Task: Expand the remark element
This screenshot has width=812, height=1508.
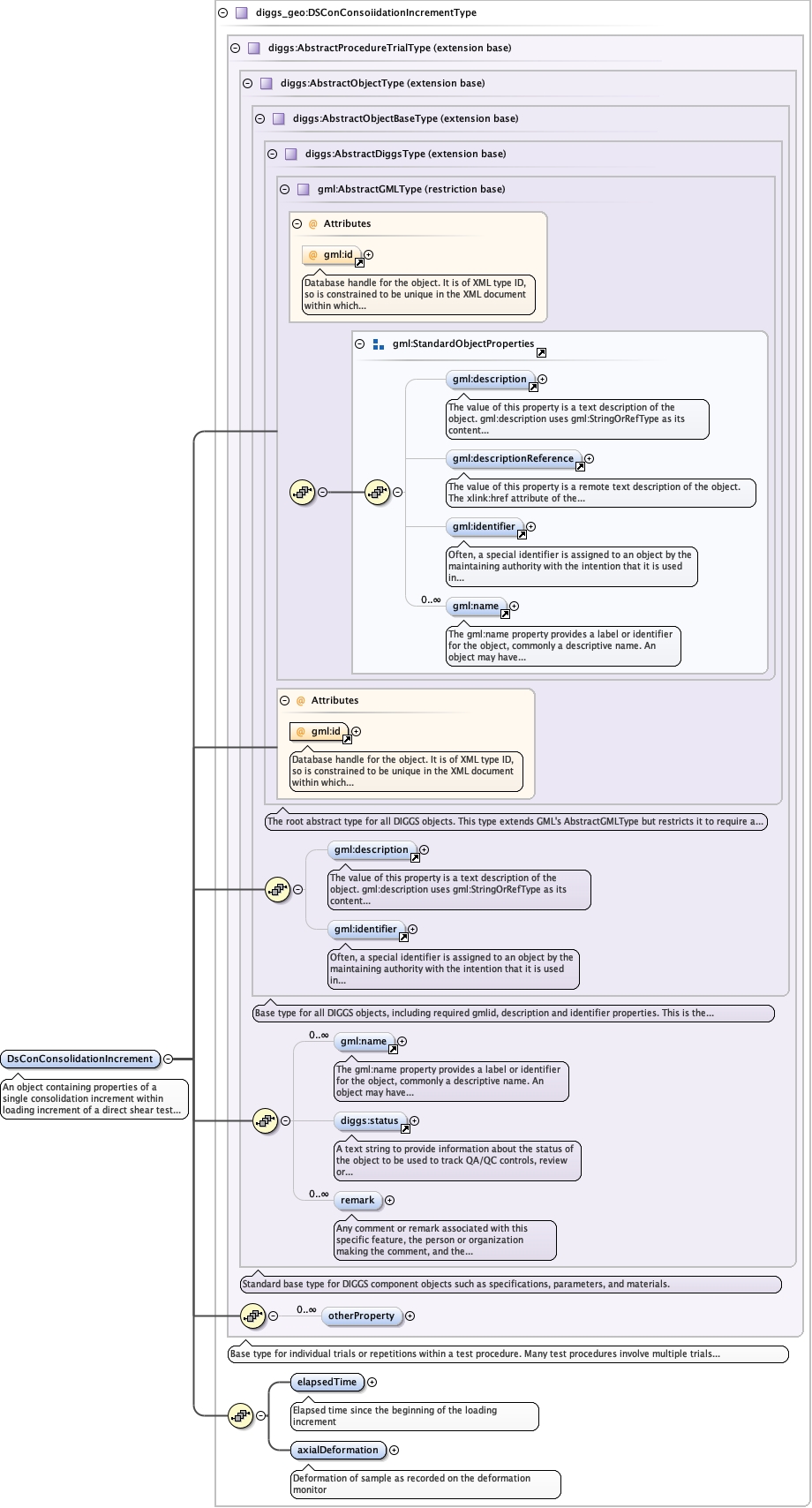Action: coord(389,1200)
